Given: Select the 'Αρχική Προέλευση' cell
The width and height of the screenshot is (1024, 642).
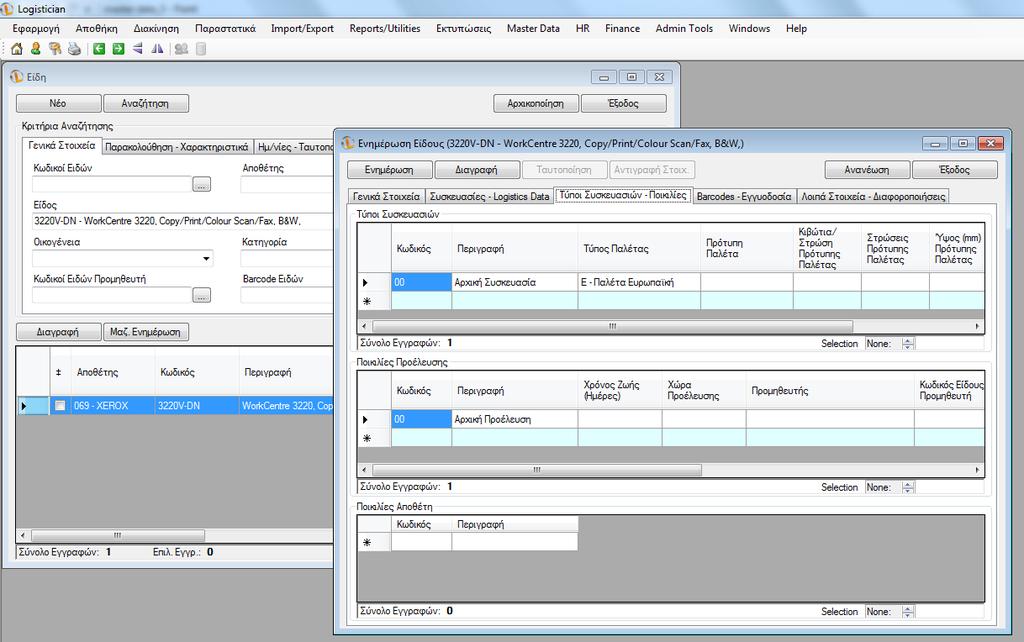Looking at the screenshot, I should point(515,419).
